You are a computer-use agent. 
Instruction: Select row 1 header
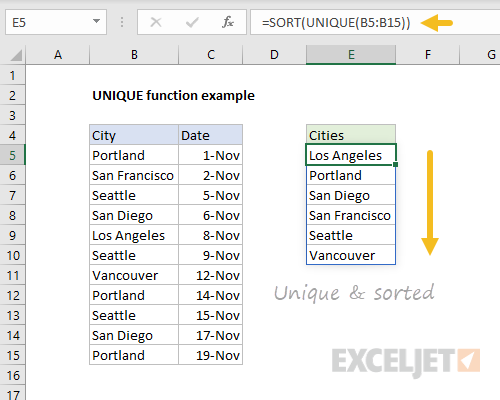pyautogui.click(x=13, y=75)
